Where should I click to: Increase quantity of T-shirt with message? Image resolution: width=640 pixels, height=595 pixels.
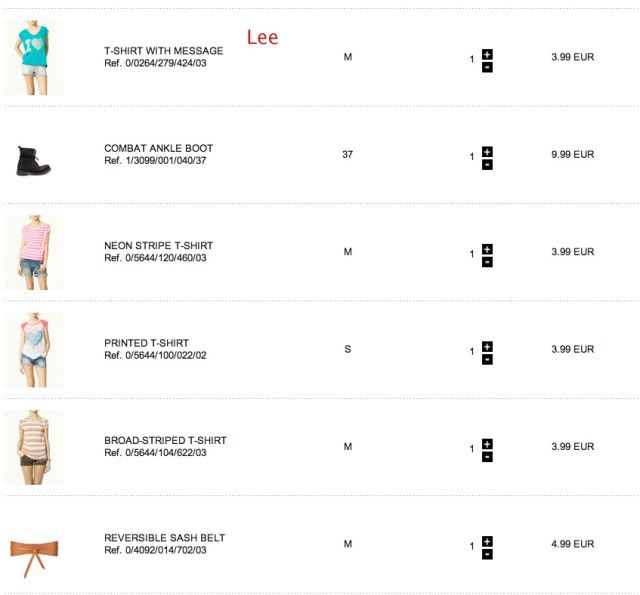(487, 54)
